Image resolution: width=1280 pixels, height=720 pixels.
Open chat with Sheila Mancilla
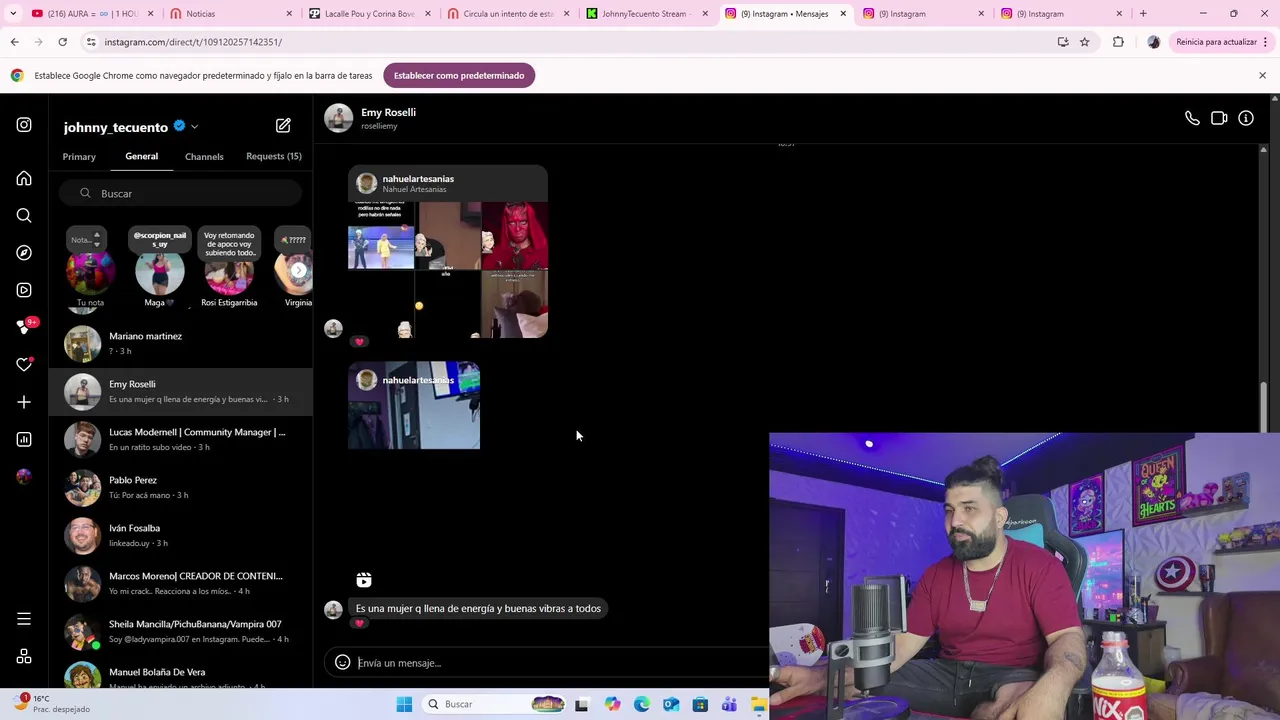pyautogui.click(x=180, y=632)
